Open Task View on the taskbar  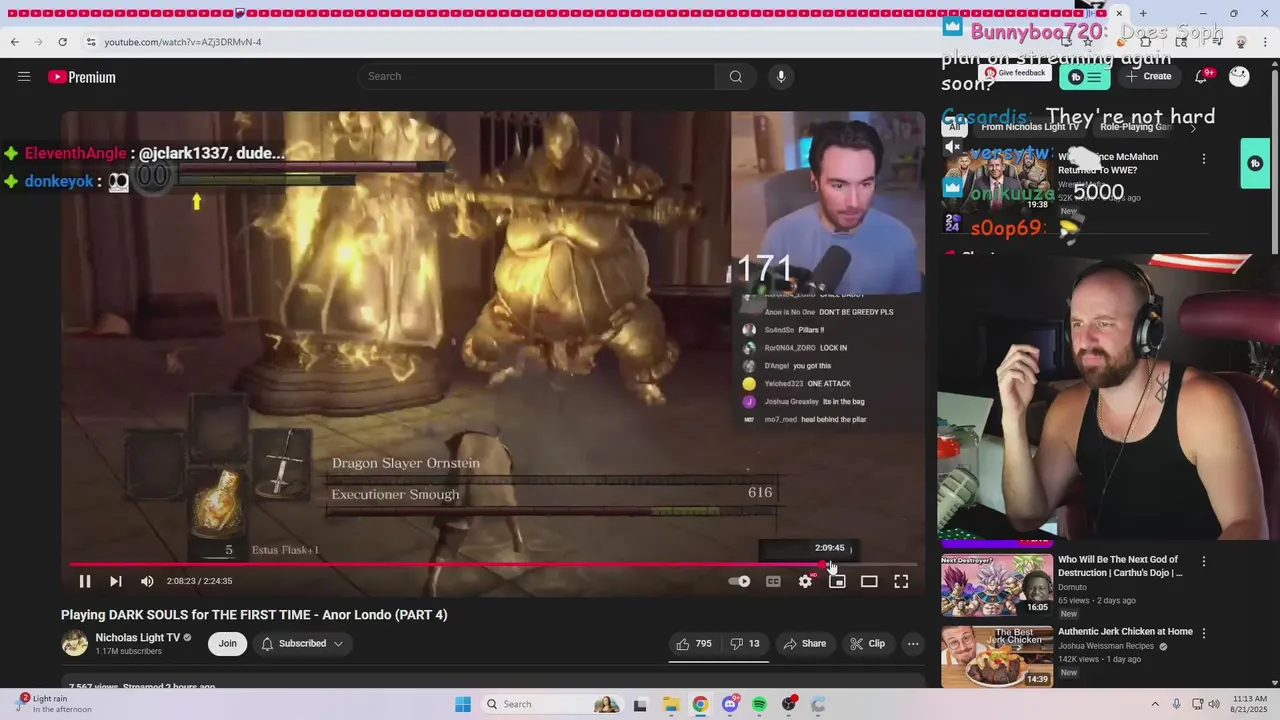point(640,704)
